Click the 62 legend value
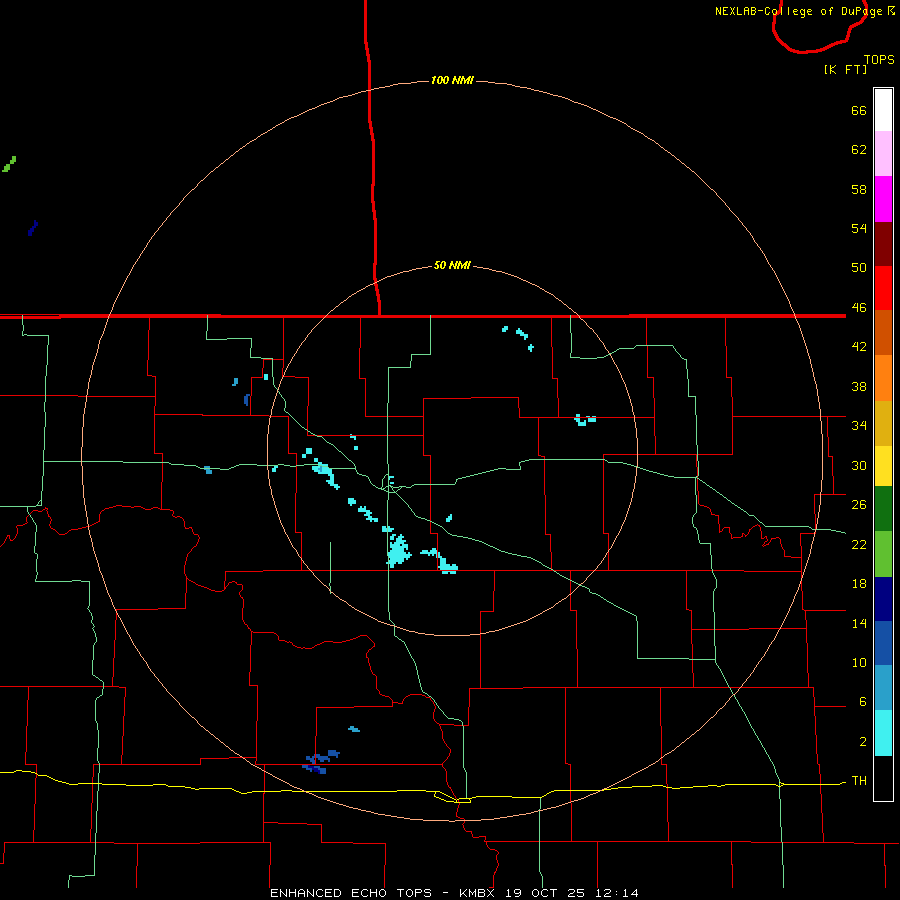The width and height of the screenshot is (900, 900). coord(859,150)
